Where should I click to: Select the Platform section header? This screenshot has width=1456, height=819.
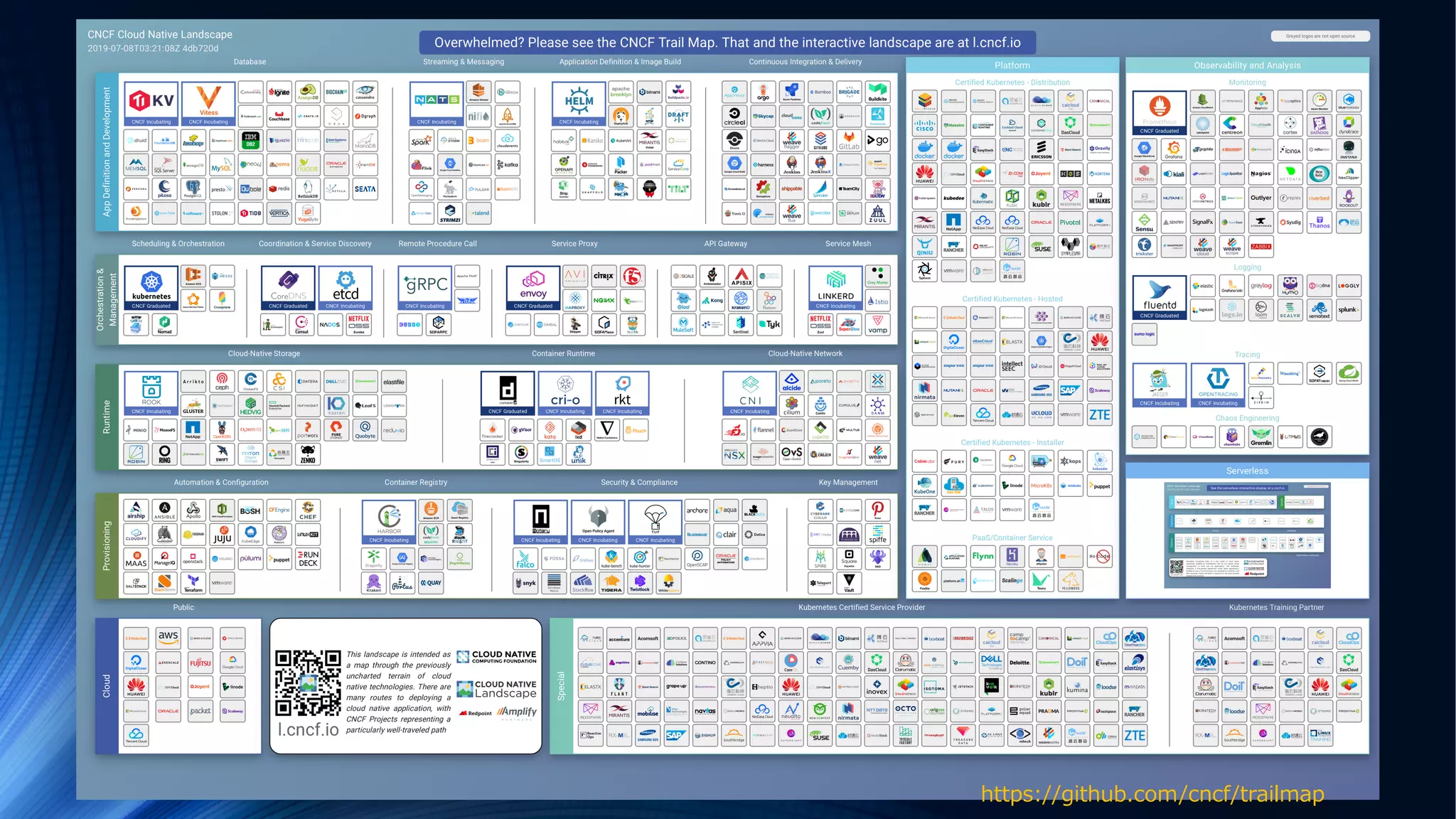click(1012, 65)
